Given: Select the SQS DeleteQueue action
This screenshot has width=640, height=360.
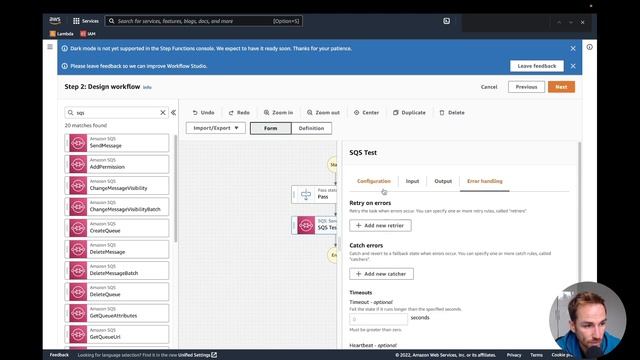Looking at the screenshot, I should pyautogui.click(x=117, y=291).
